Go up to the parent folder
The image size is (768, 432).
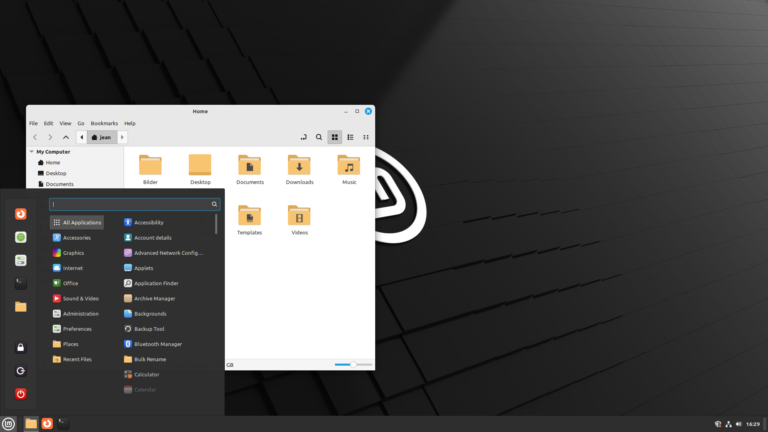pos(66,137)
